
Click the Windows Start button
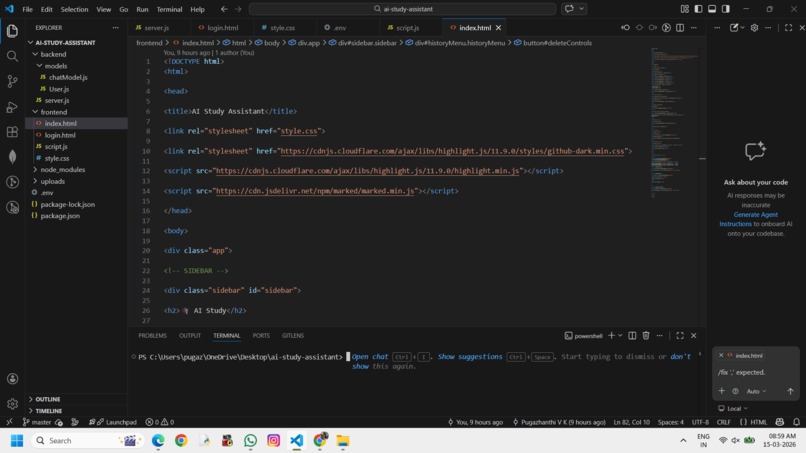[x=17, y=441]
